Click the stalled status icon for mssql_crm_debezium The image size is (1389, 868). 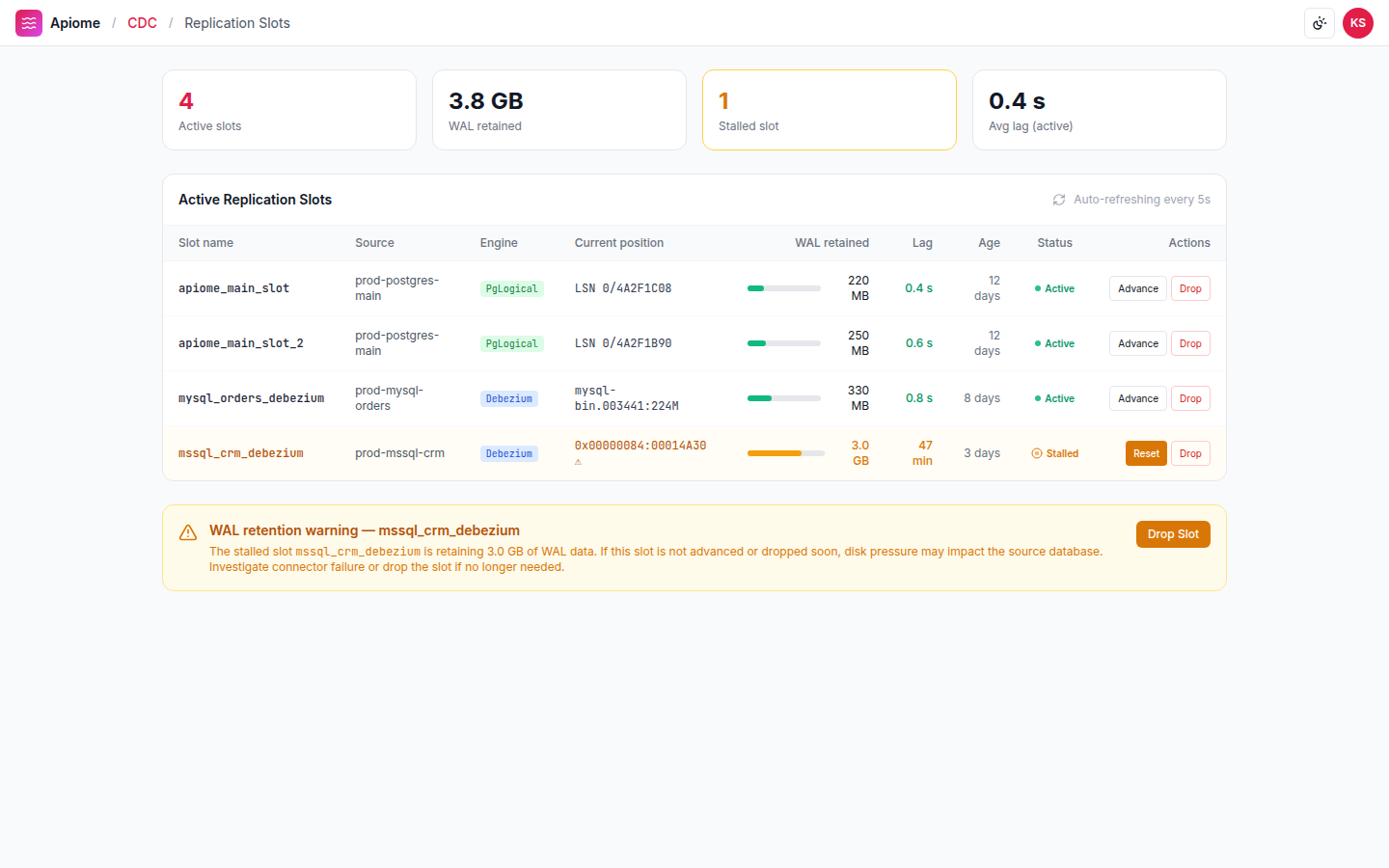tap(1037, 453)
